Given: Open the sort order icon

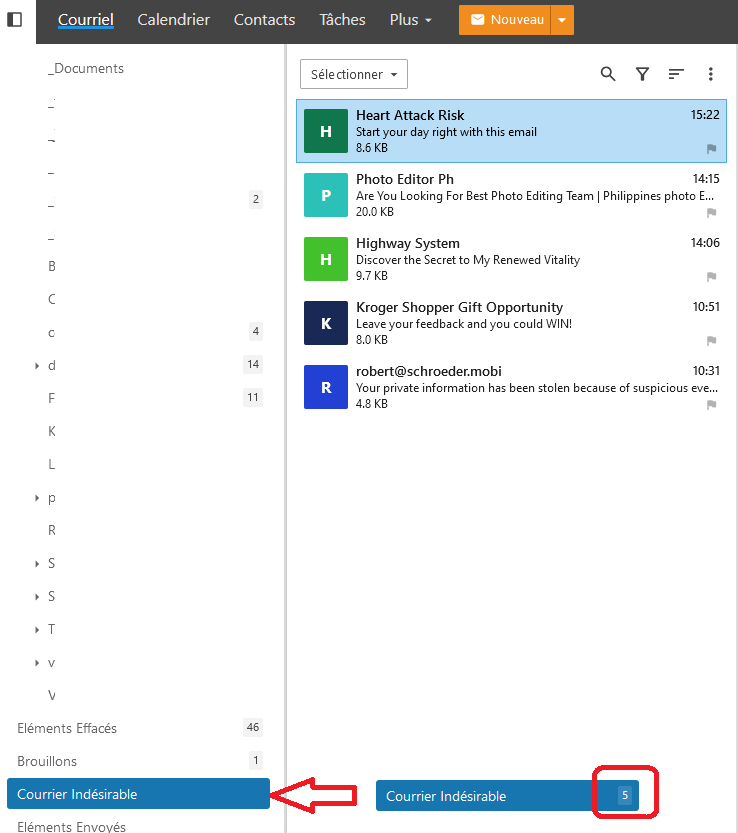Looking at the screenshot, I should click(677, 74).
